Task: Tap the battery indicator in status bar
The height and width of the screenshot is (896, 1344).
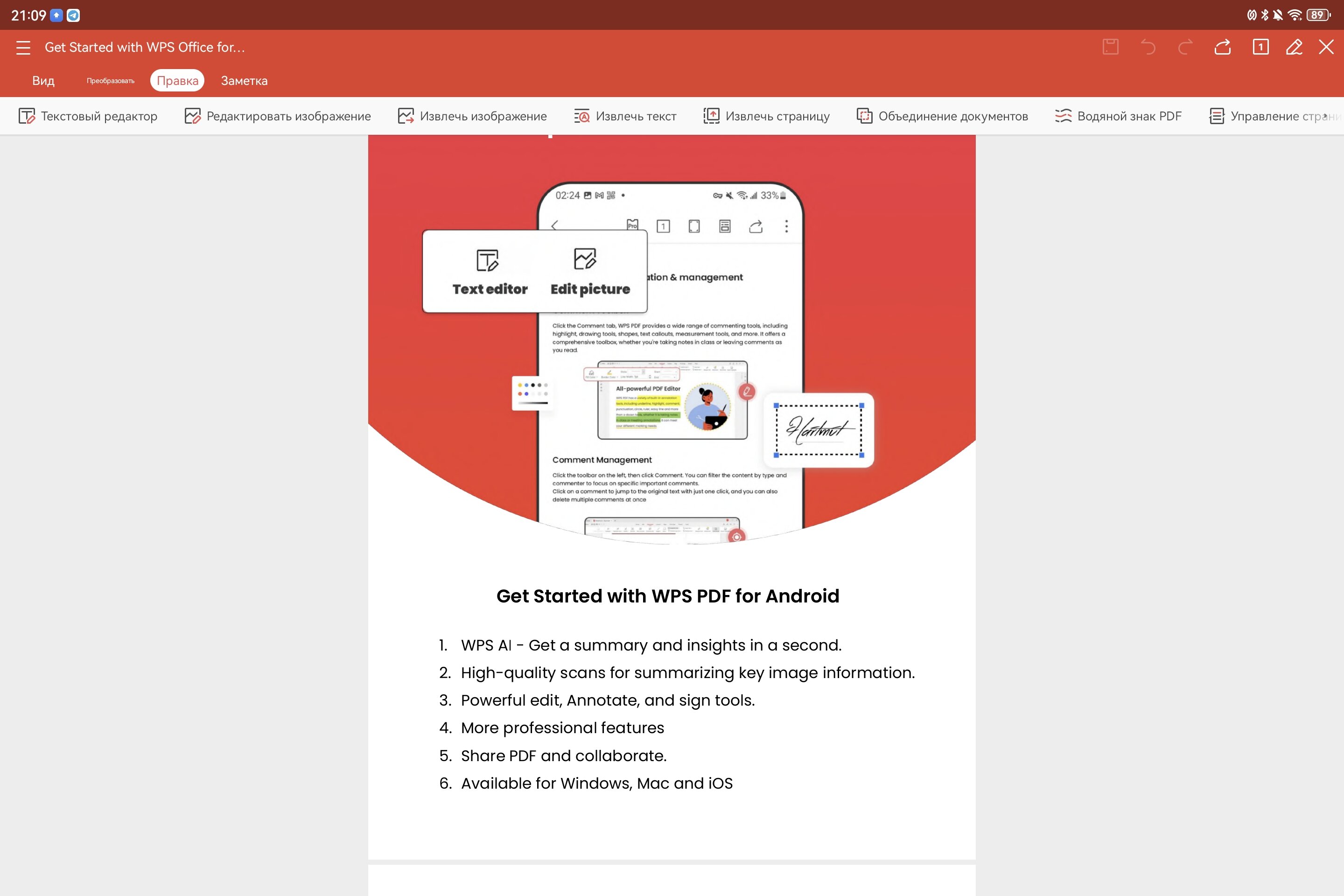Action: (1318, 15)
